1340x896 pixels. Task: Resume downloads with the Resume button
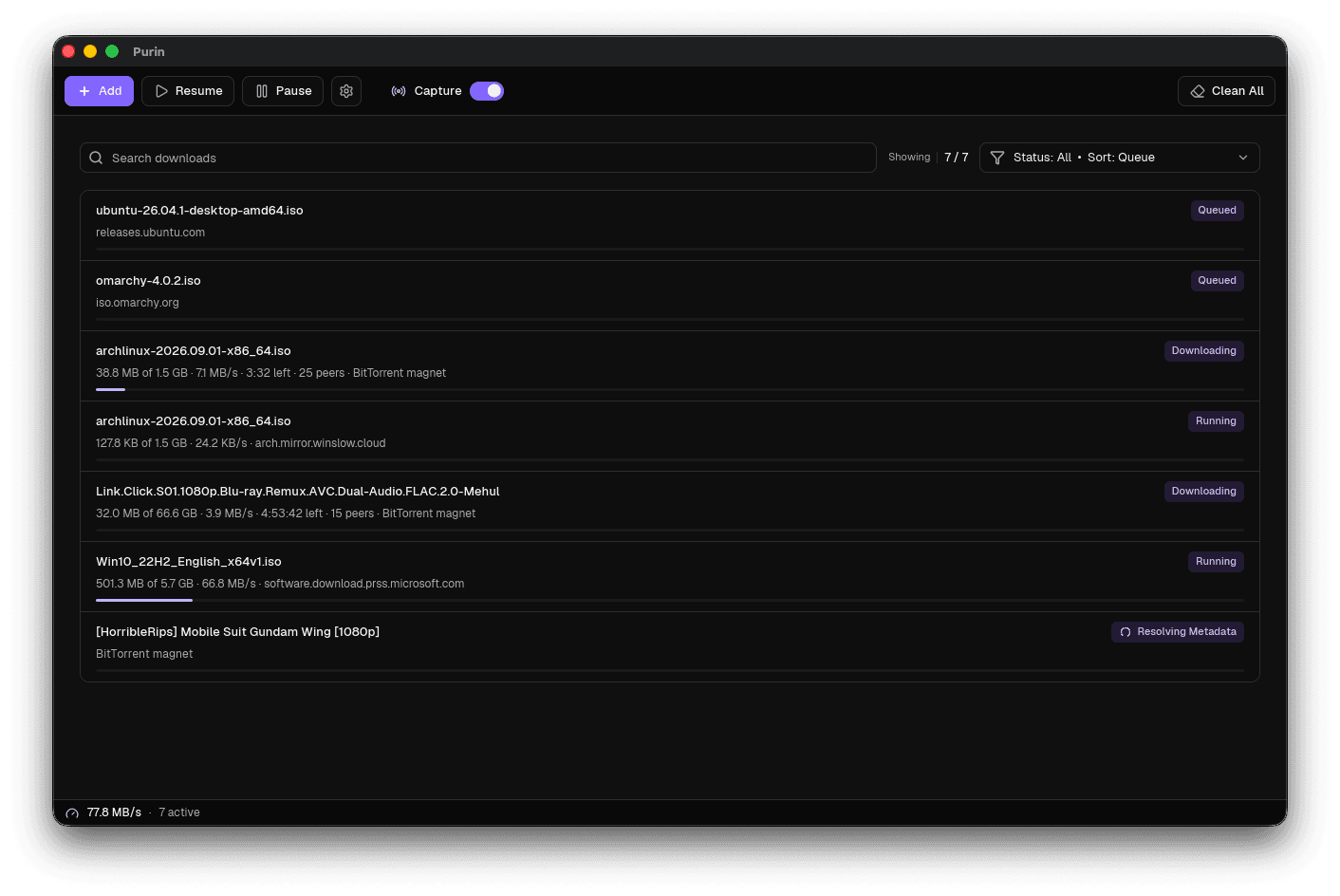(x=188, y=91)
